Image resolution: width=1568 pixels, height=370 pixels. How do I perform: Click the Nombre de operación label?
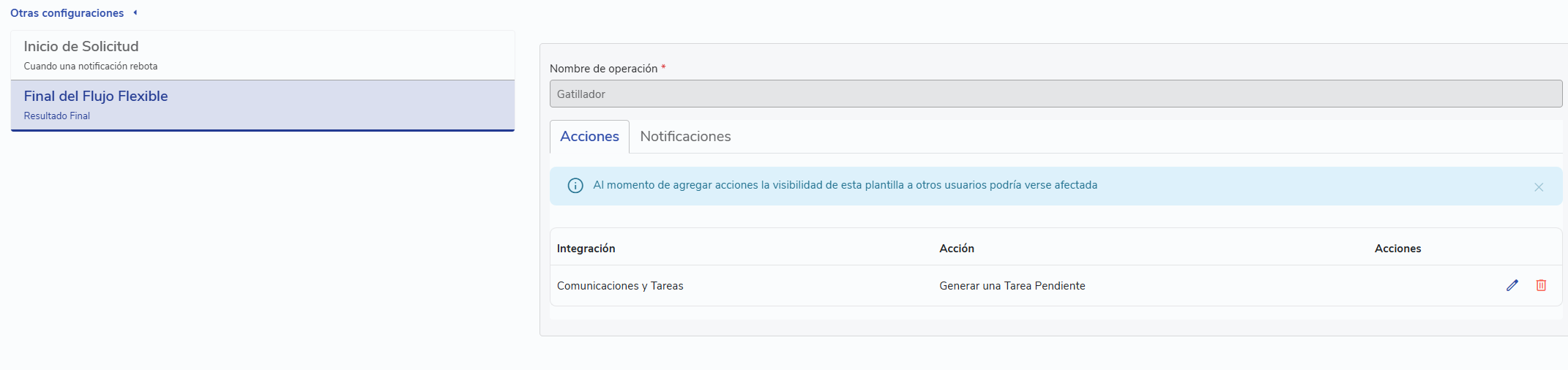pyautogui.click(x=603, y=69)
